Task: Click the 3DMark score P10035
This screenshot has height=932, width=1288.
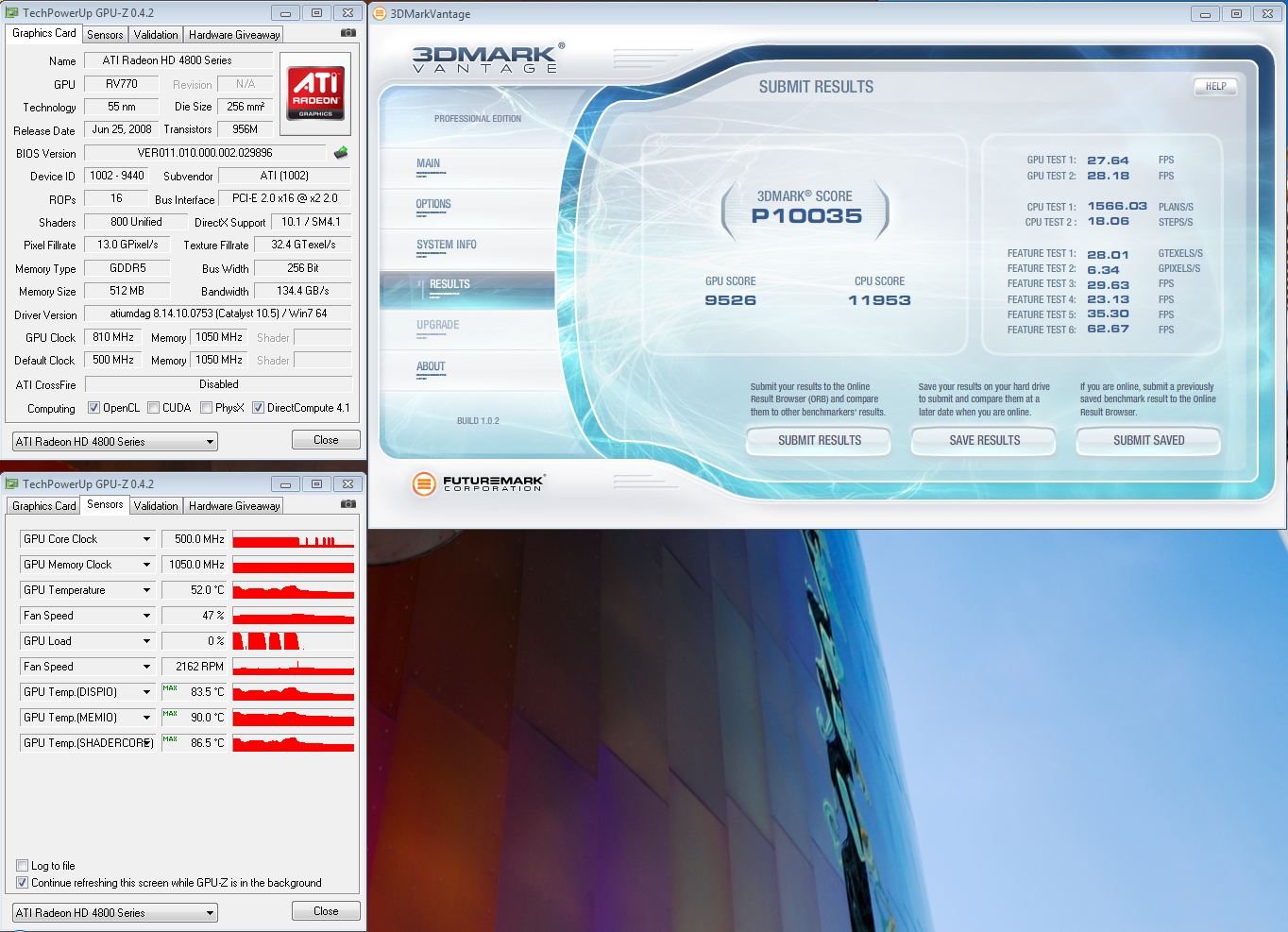Action: 806,215
